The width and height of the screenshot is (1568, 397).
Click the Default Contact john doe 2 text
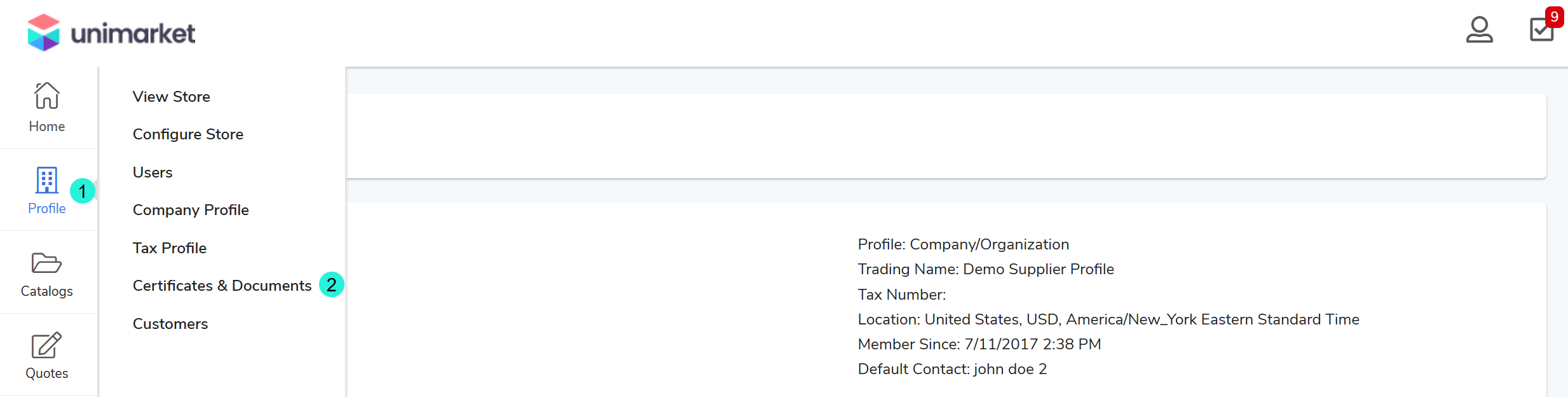point(952,369)
